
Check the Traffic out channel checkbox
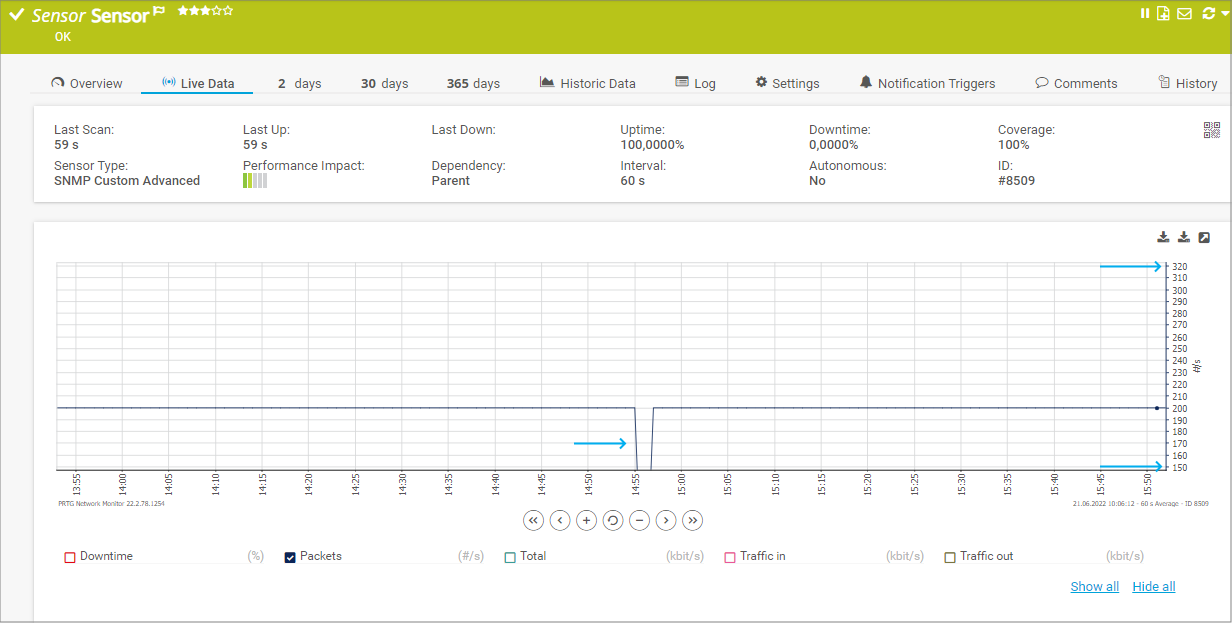(950, 557)
